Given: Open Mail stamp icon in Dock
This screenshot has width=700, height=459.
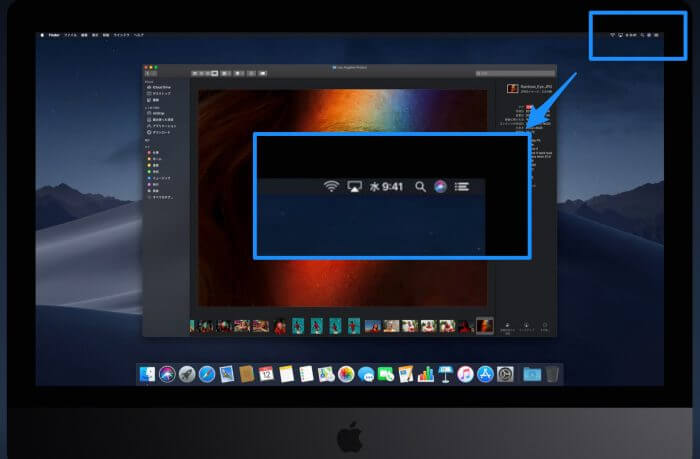Looking at the screenshot, I should point(227,374).
